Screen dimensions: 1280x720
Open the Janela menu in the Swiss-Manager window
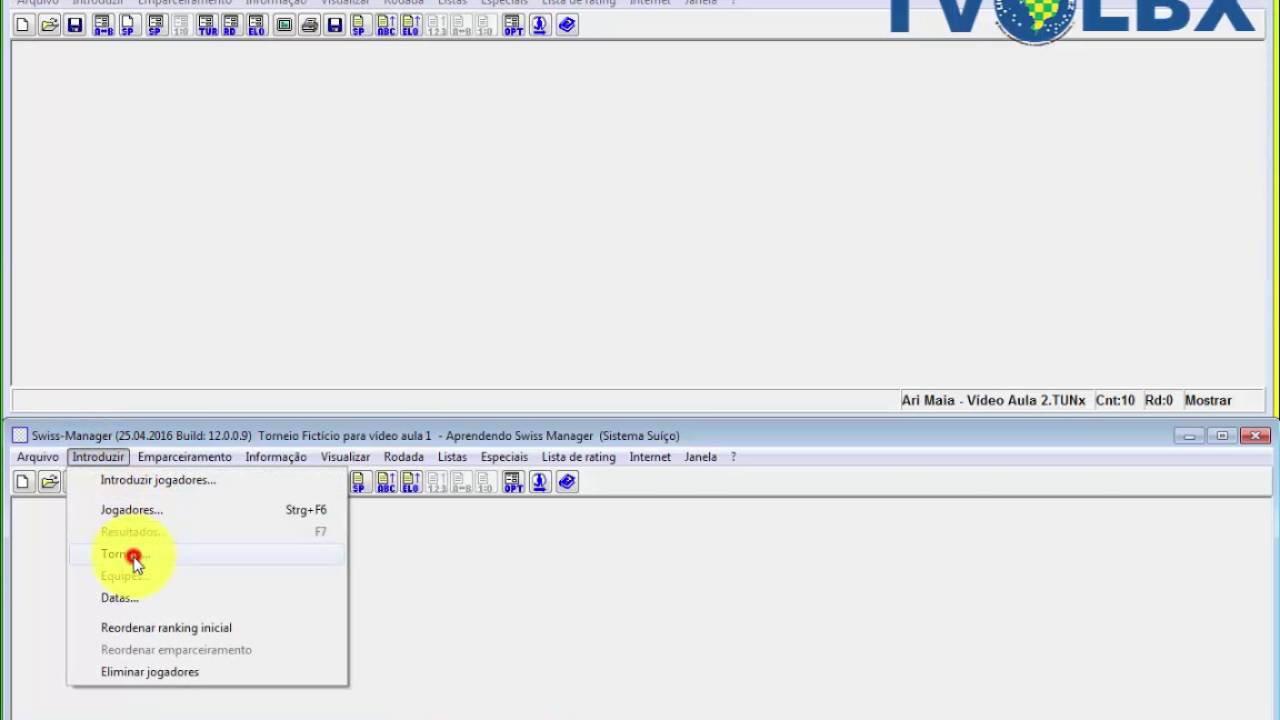(700, 457)
